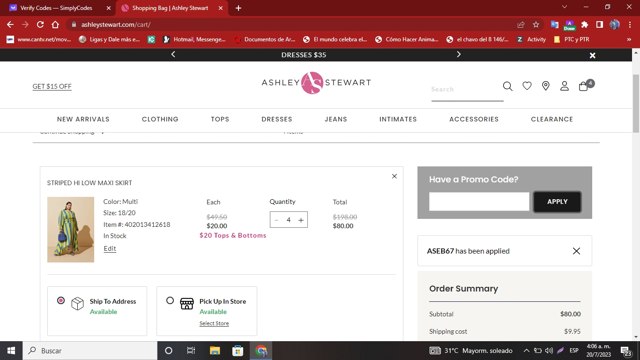Image resolution: width=640 pixels, height=360 pixels.
Task: Open the JEANS menu
Action: click(x=336, y=119)
